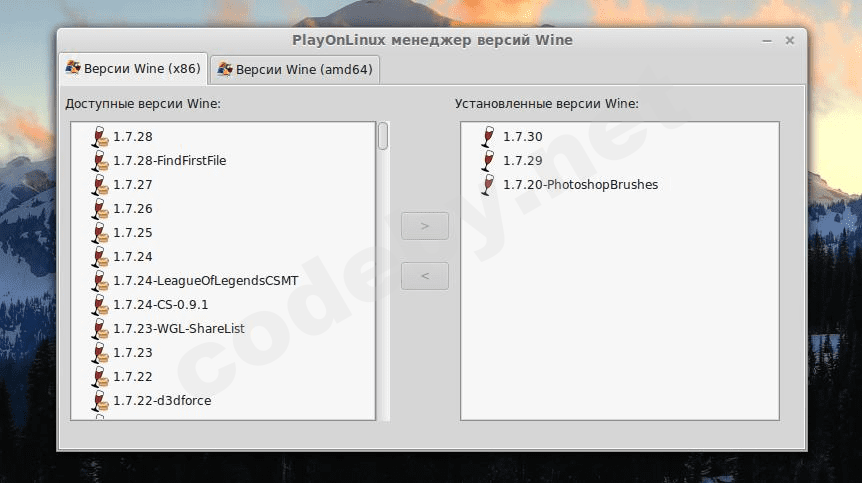
Task: Select available version 1.7.27
Action: pos(132,185)
